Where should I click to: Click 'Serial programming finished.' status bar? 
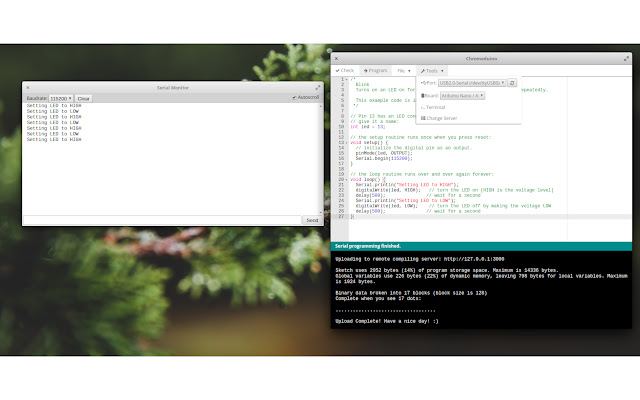point(481,246)
